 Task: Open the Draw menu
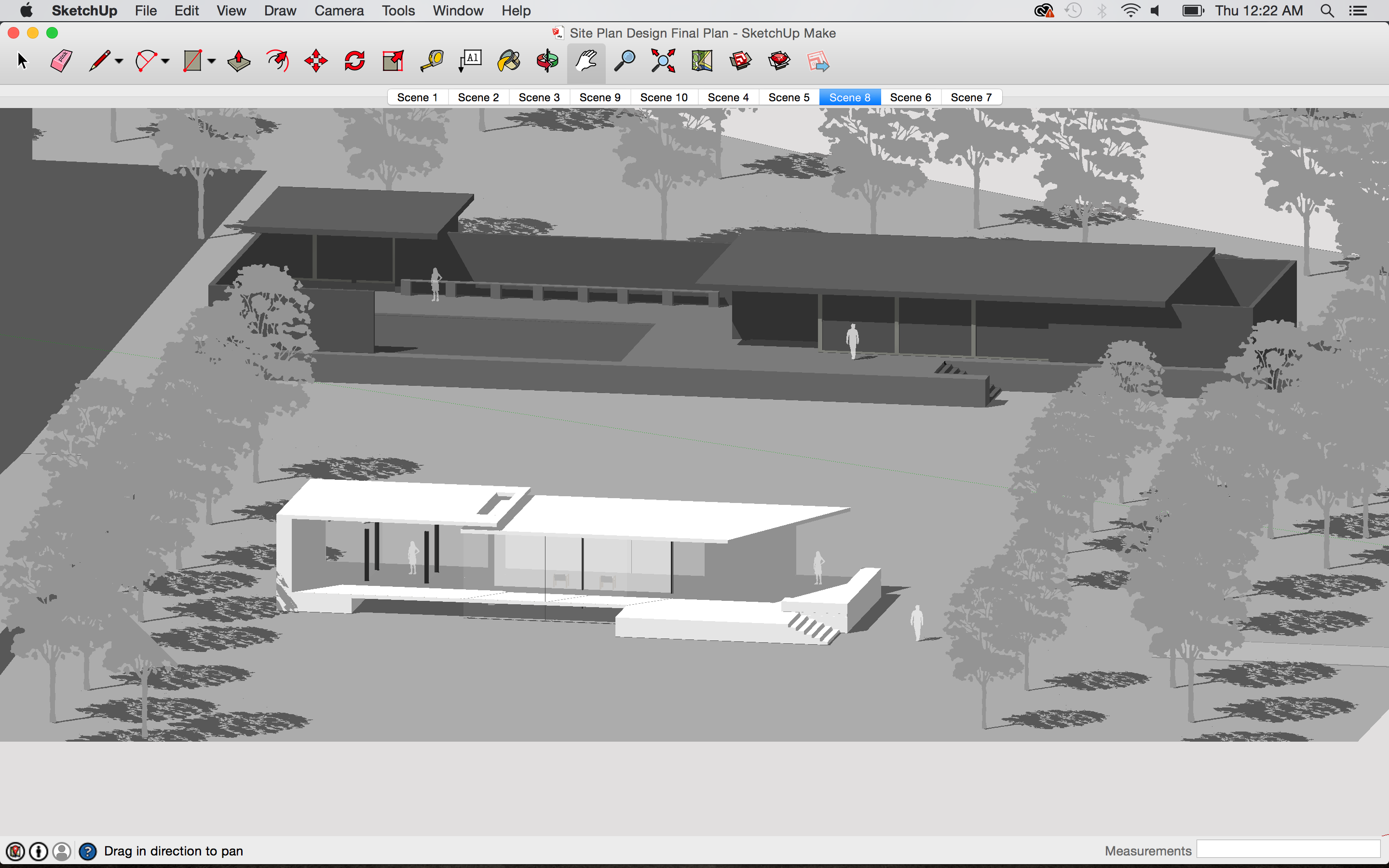coord(280,10)
